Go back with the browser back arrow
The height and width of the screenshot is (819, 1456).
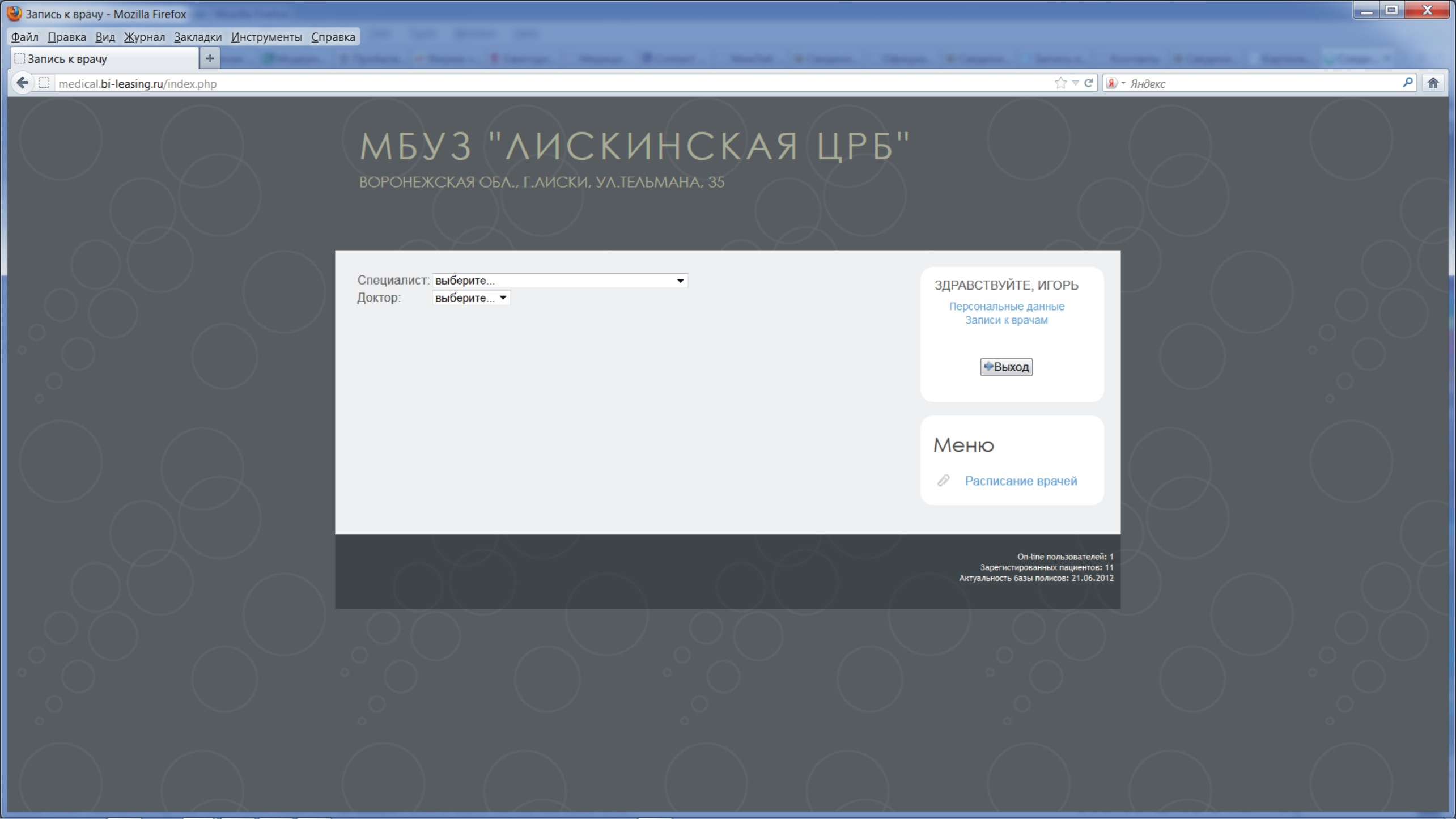coord(22,83)
